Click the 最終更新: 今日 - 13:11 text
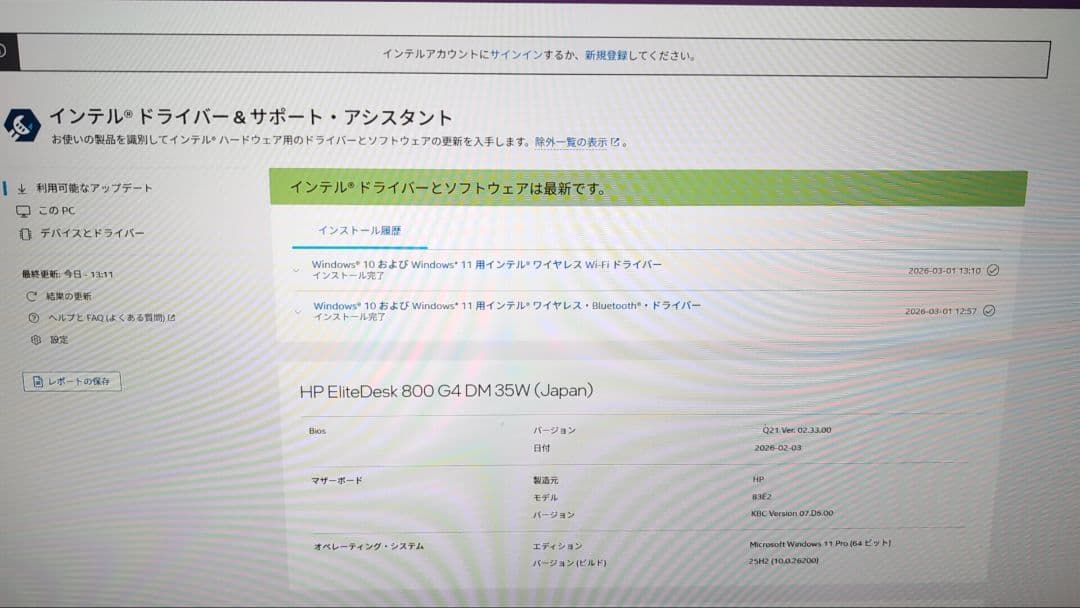The height and width of the screenshot is (608, 1080). (x=68, y=274)
